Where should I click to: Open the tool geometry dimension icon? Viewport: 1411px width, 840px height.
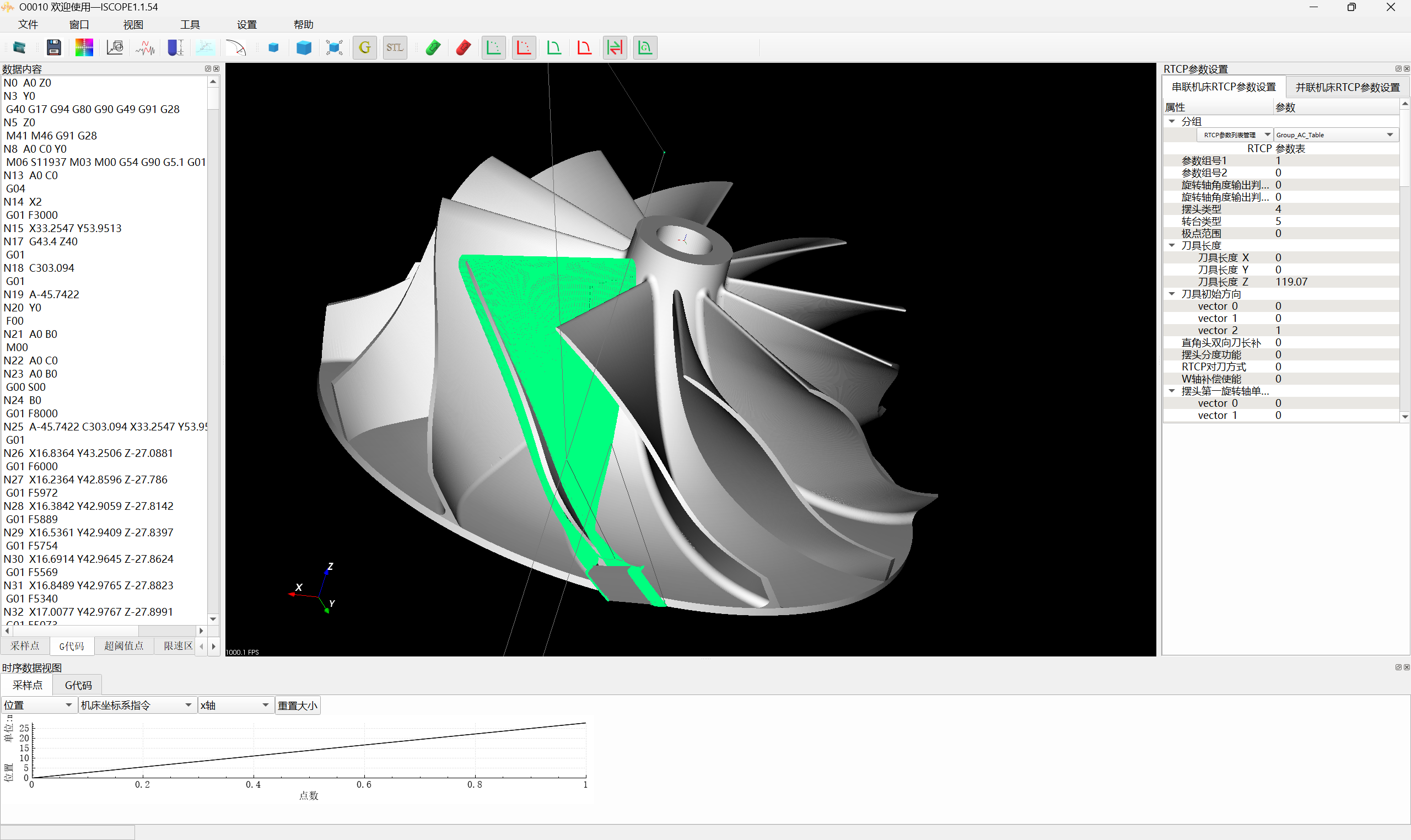pos(176,47)
